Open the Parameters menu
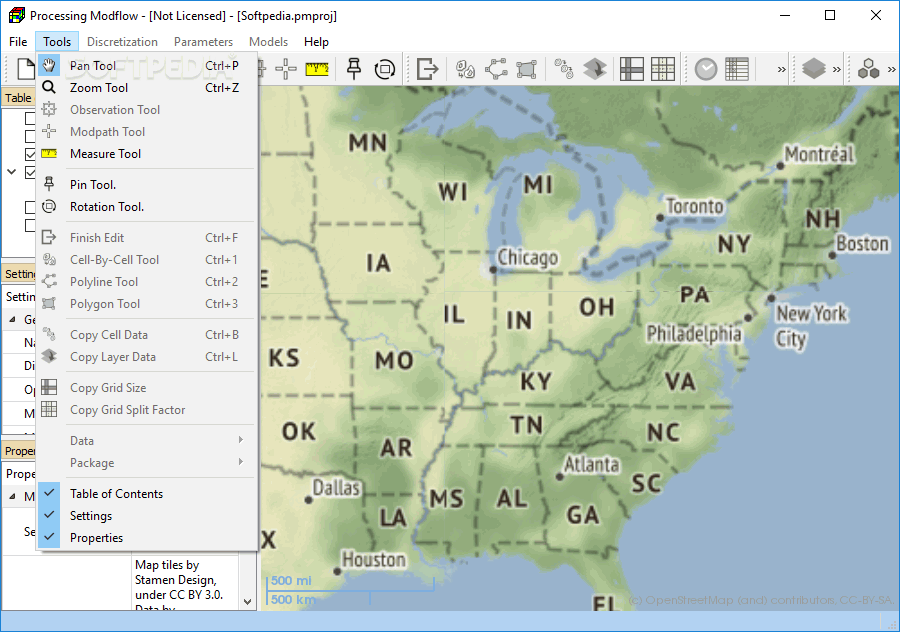The width and height of the screenshot is (900, 632). 203,41
